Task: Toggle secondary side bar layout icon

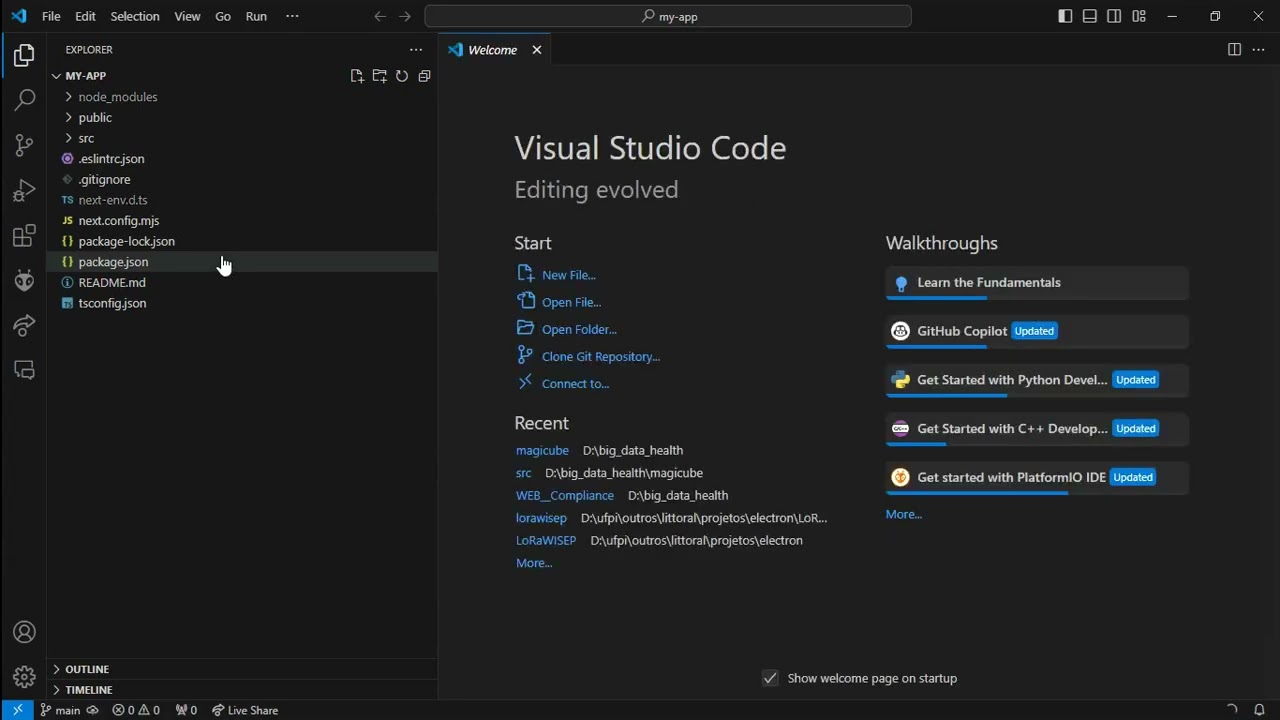Action: click(1114, 16)
